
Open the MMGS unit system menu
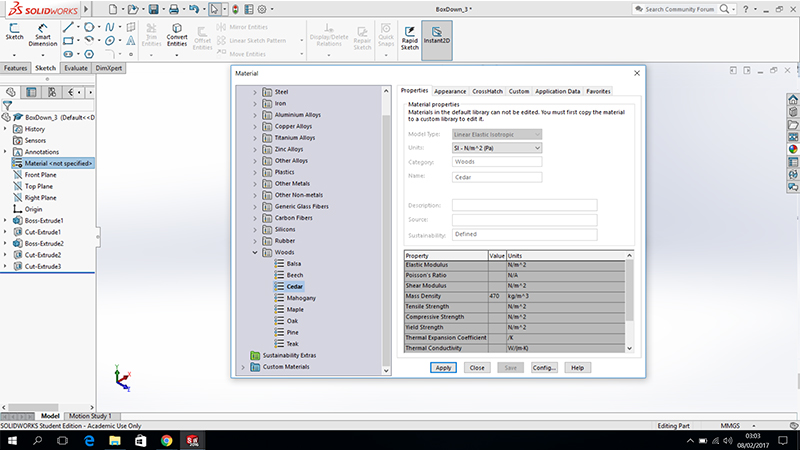(x=730, y=426)
